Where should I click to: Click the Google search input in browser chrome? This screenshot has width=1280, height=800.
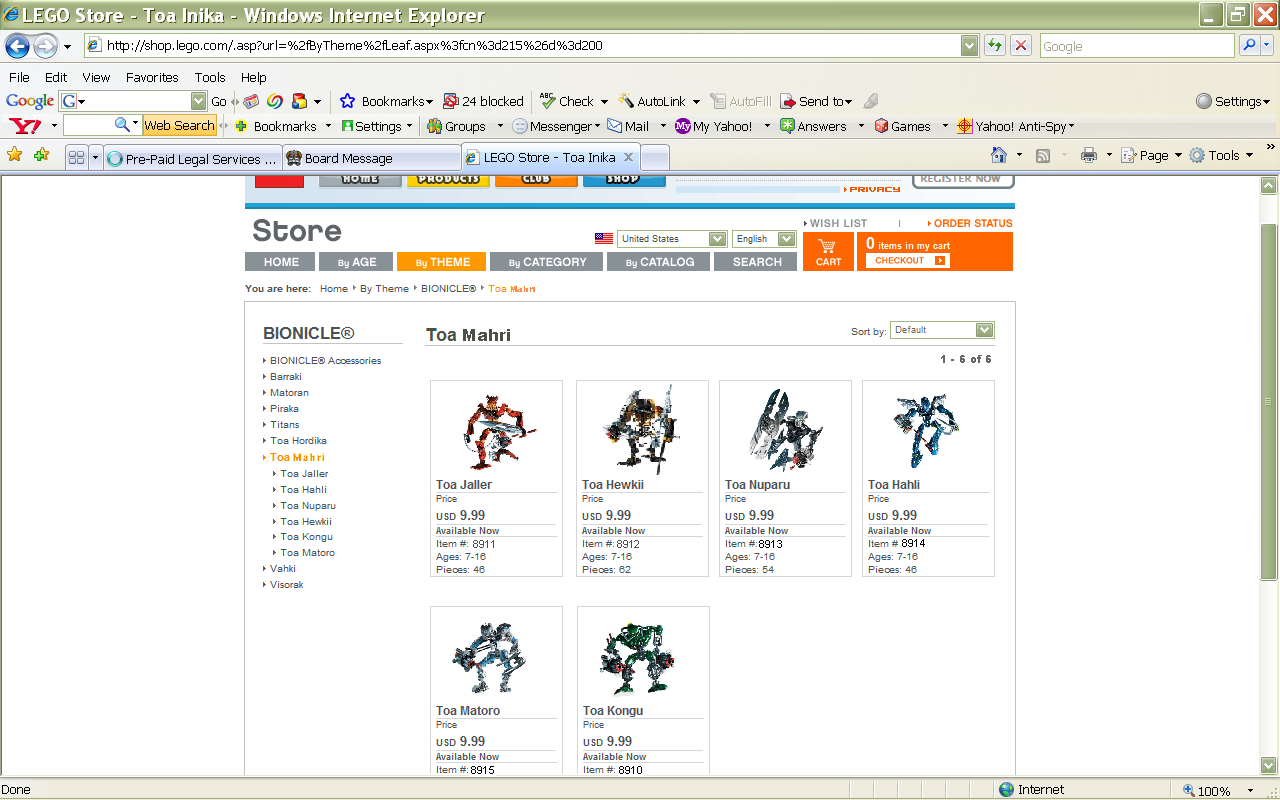(1137, 46)
